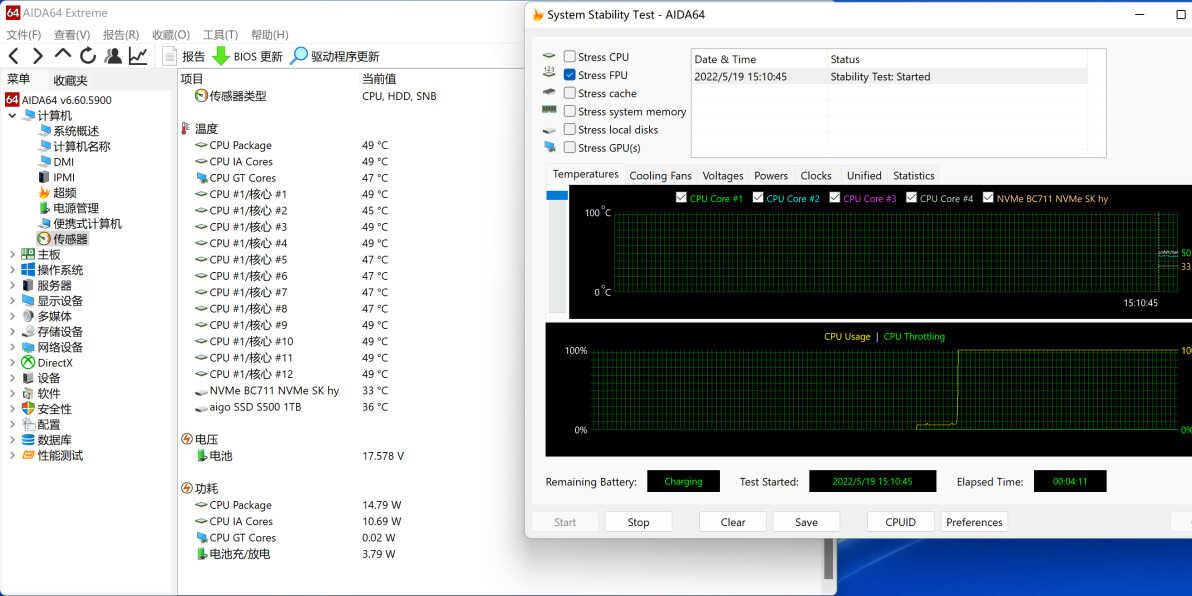The width and height of the screenshot is (1192, 596).
Task: Open the 电源管理 power management entry
Action: tap(76, 208)
